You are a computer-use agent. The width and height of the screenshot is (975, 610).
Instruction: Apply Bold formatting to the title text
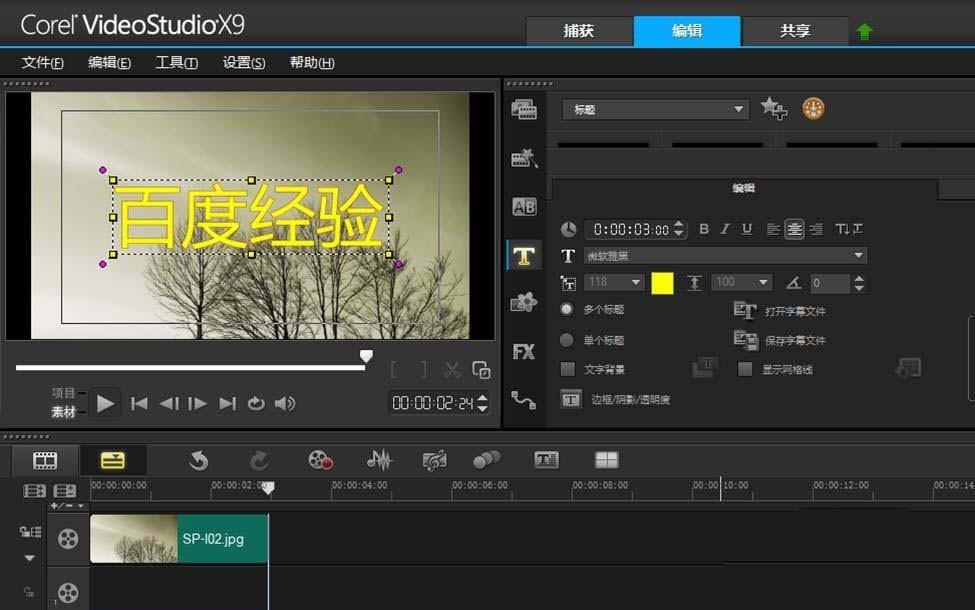tap(705, 229)
